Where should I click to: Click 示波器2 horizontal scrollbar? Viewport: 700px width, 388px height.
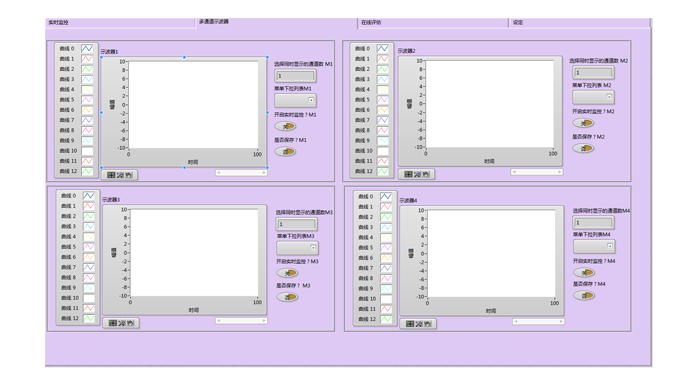tap(537, 171)
